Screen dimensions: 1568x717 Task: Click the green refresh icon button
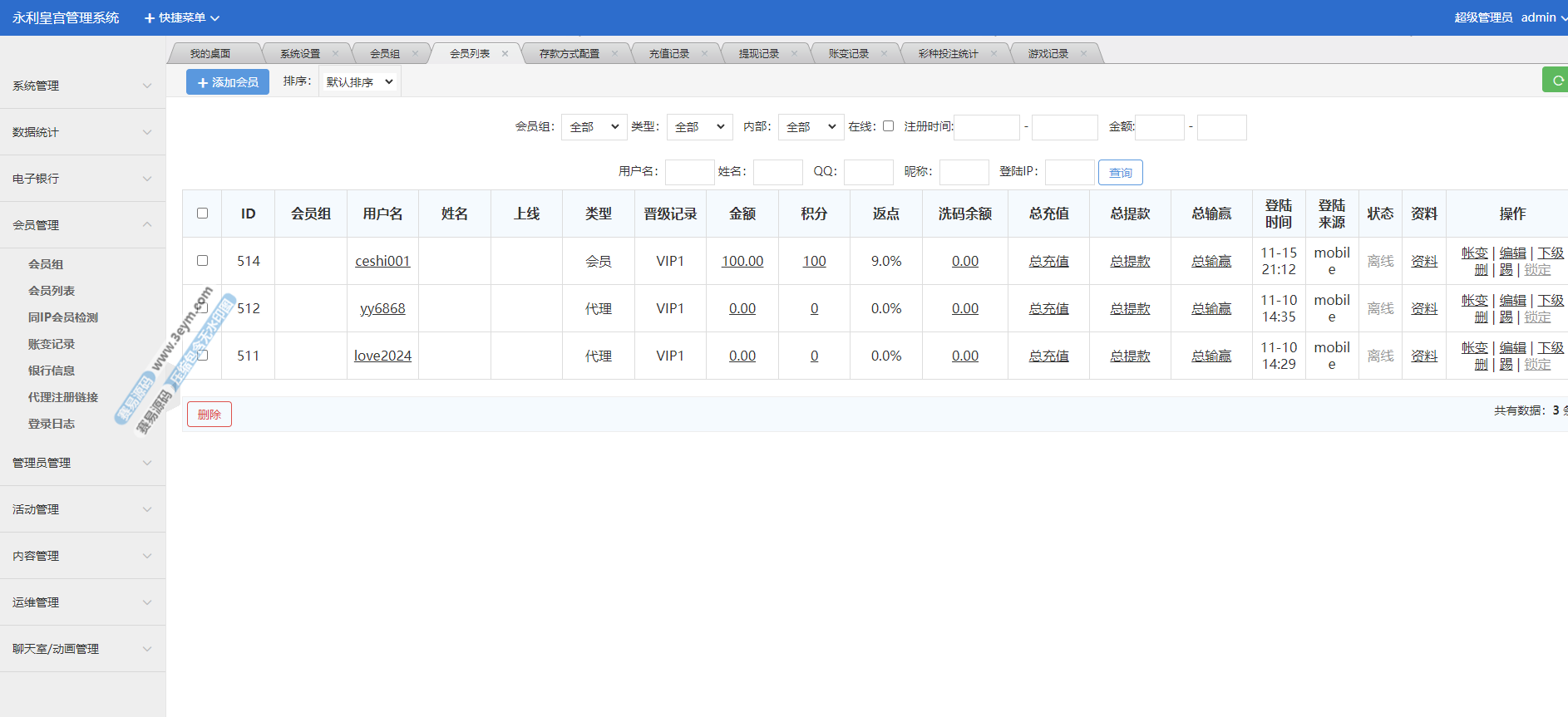tap(1556, 81)
